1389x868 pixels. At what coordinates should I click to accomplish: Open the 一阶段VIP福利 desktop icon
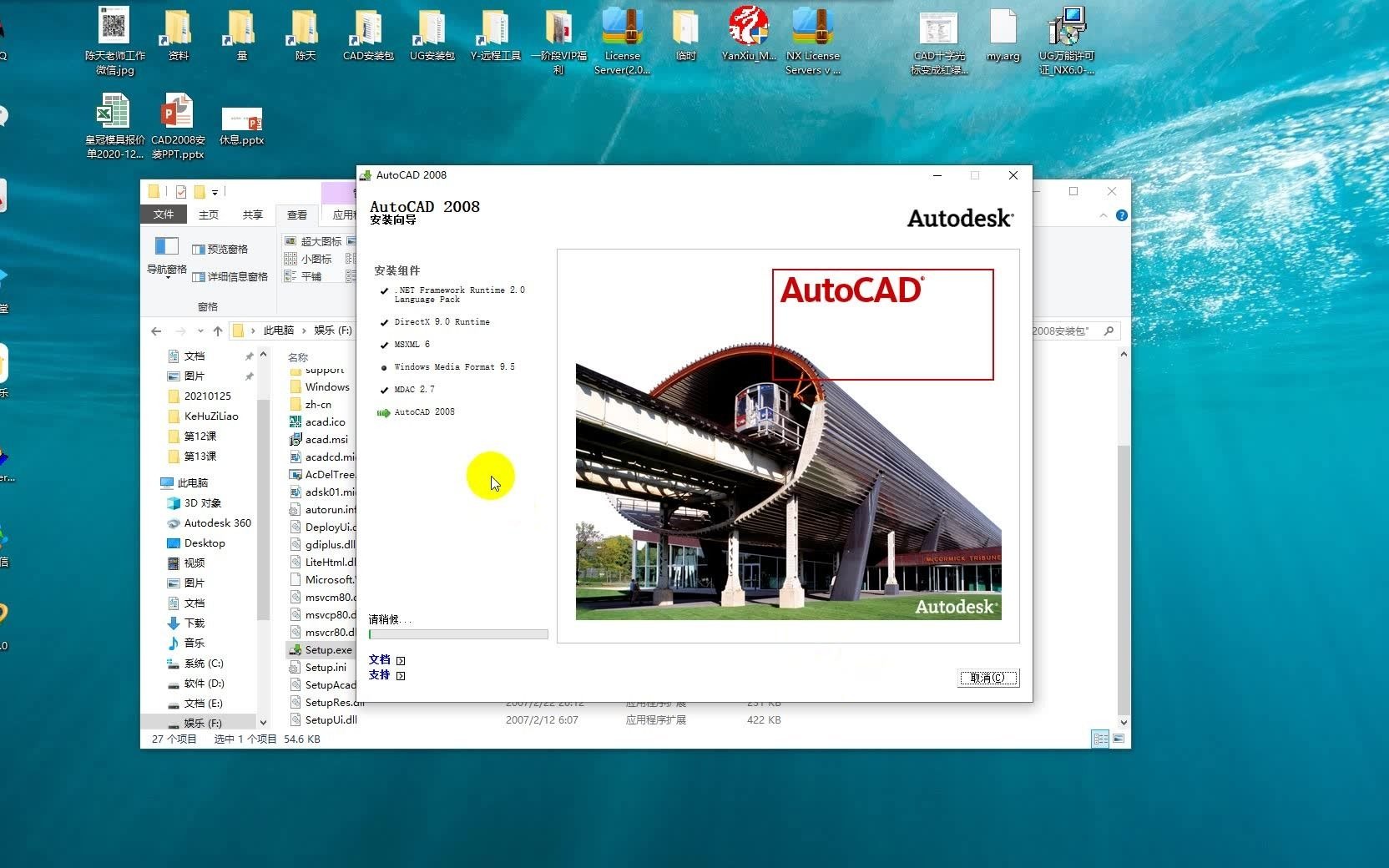[x=558, y=41]
